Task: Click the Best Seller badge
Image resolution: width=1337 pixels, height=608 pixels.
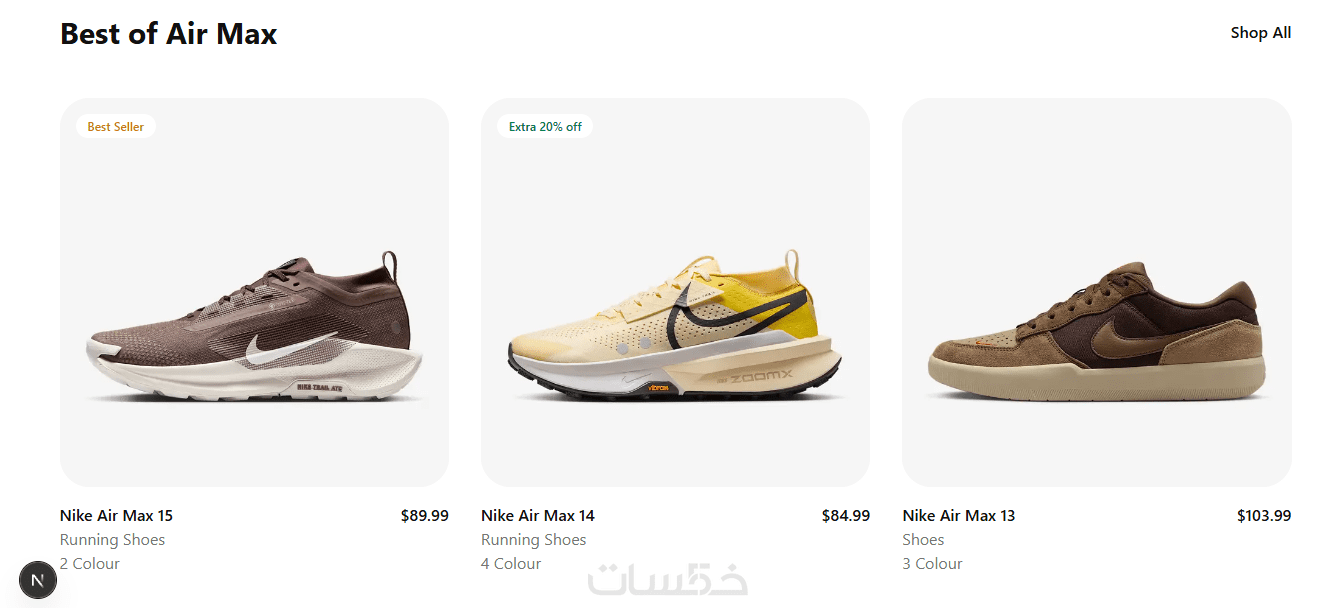Action: [116, 127]
